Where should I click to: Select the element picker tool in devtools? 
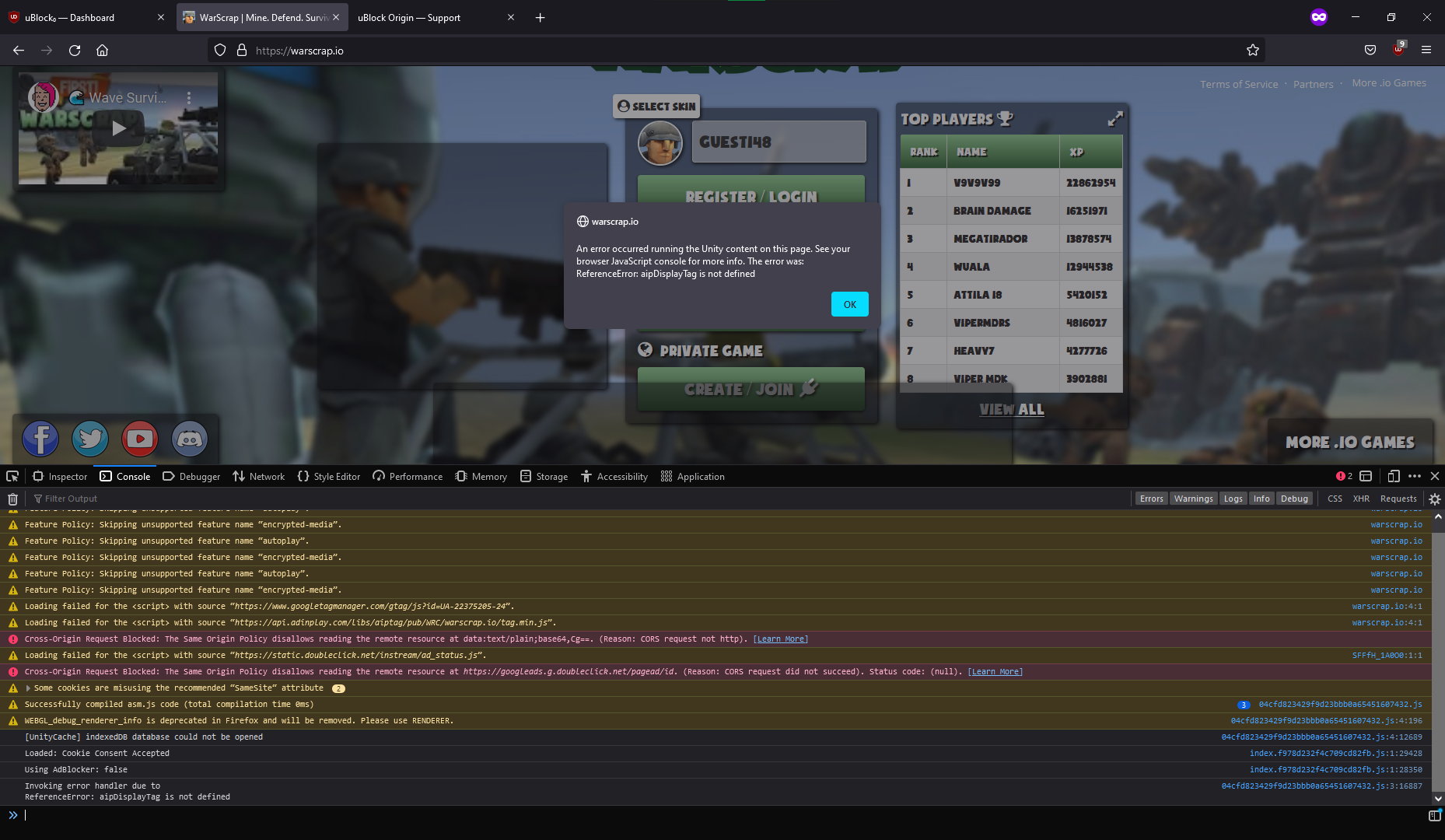click(x=12, y=476)
